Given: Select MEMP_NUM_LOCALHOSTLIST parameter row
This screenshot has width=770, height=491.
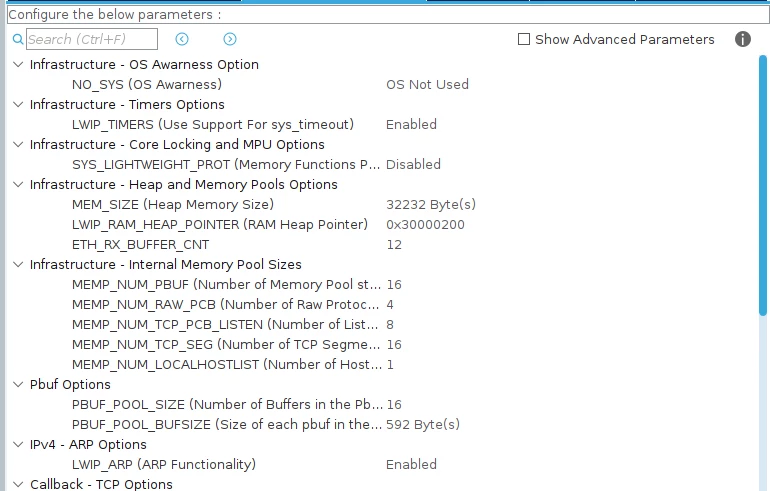Looking at the screenshot, I should (x=227, y=365).
